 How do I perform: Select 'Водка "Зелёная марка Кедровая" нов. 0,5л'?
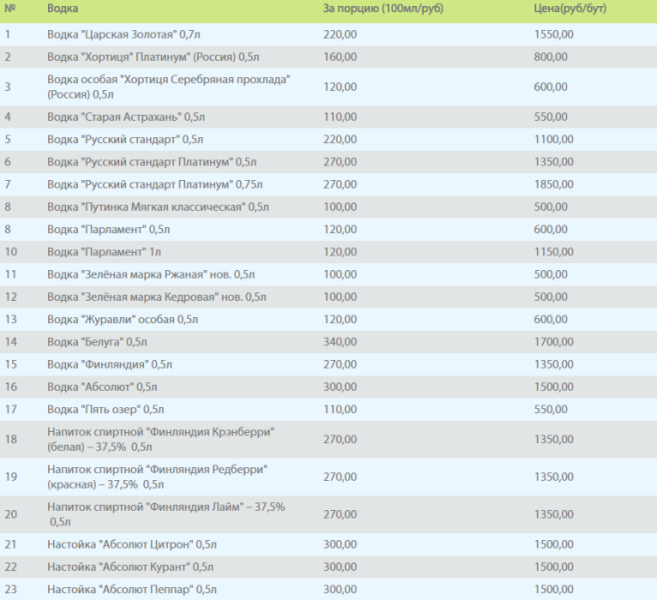pos(157,297)
